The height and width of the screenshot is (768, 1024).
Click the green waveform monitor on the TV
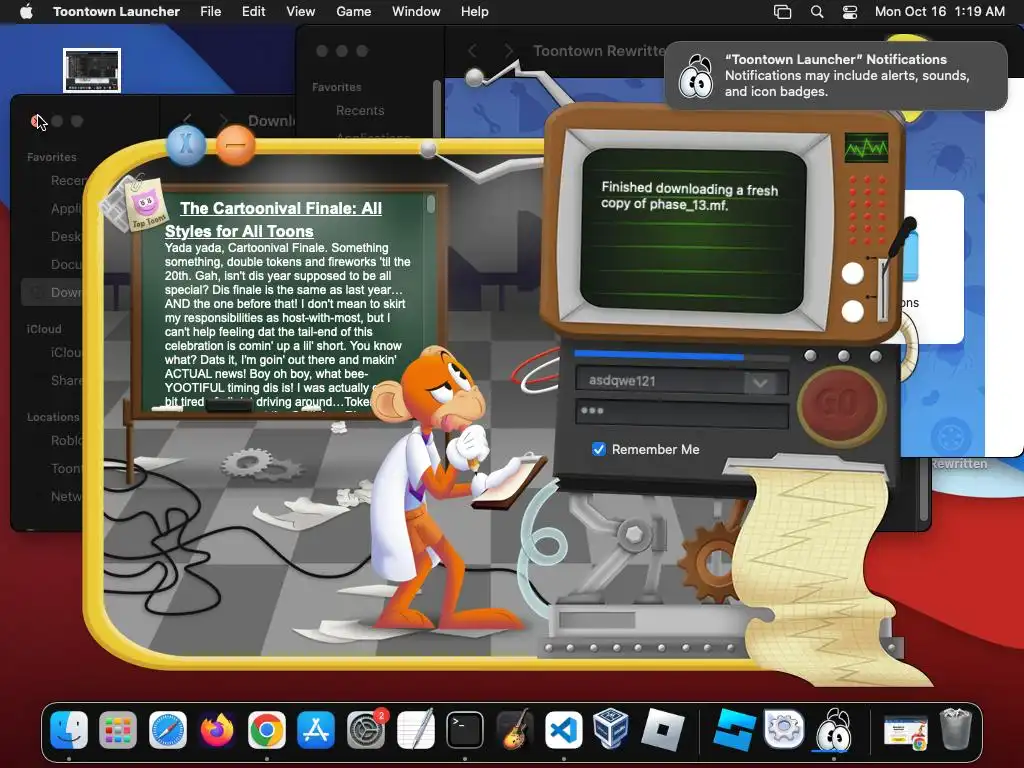click(866, 148)
